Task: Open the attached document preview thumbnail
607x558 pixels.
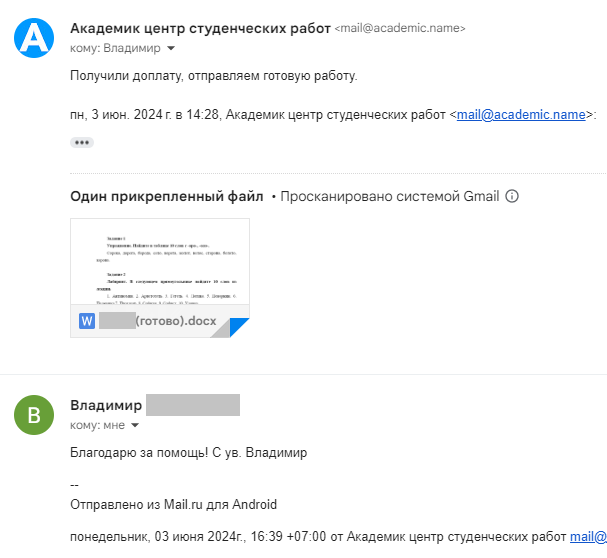Action: point(160,262)
